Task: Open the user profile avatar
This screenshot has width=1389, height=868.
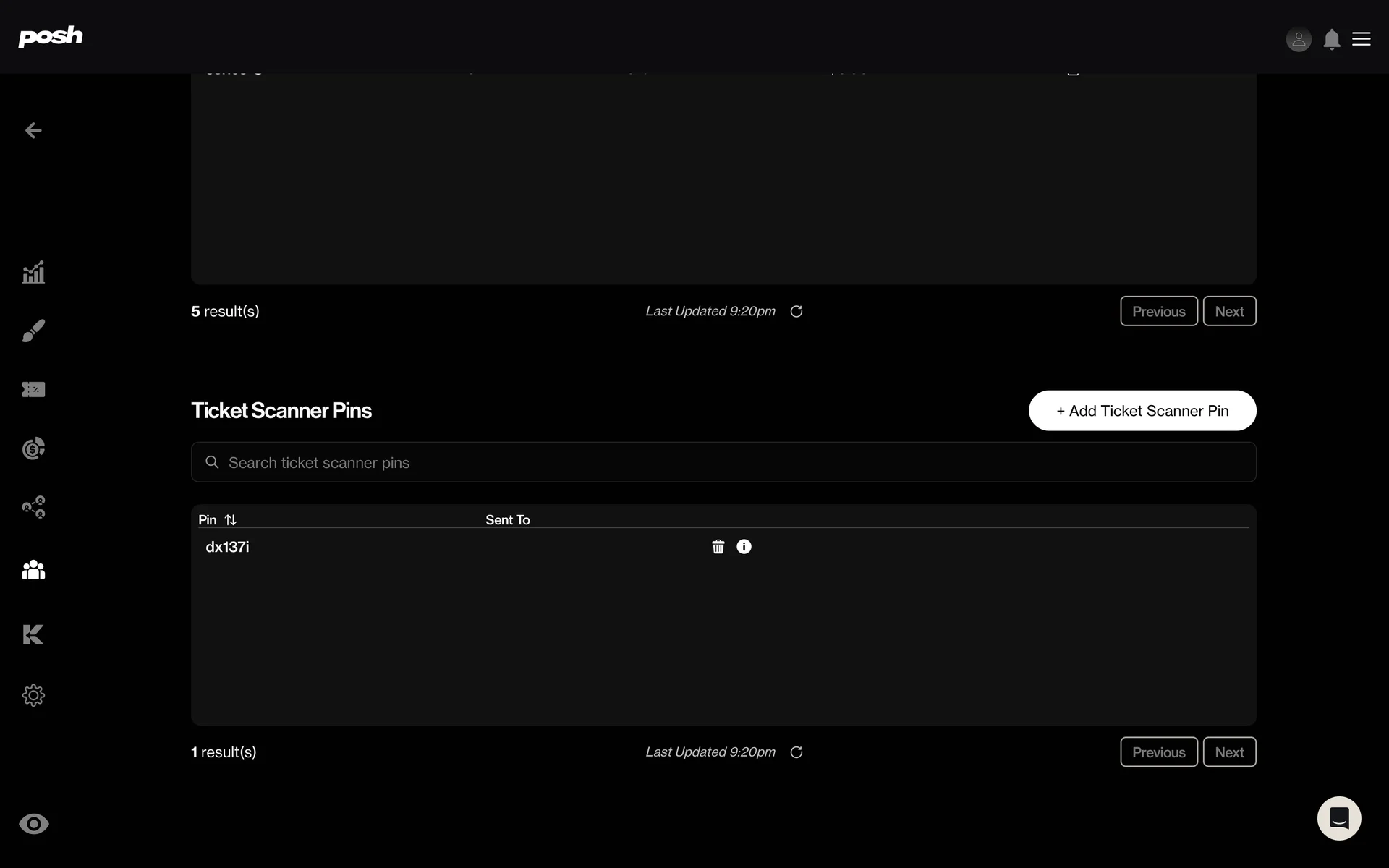Action: [x=1299, y=39]
